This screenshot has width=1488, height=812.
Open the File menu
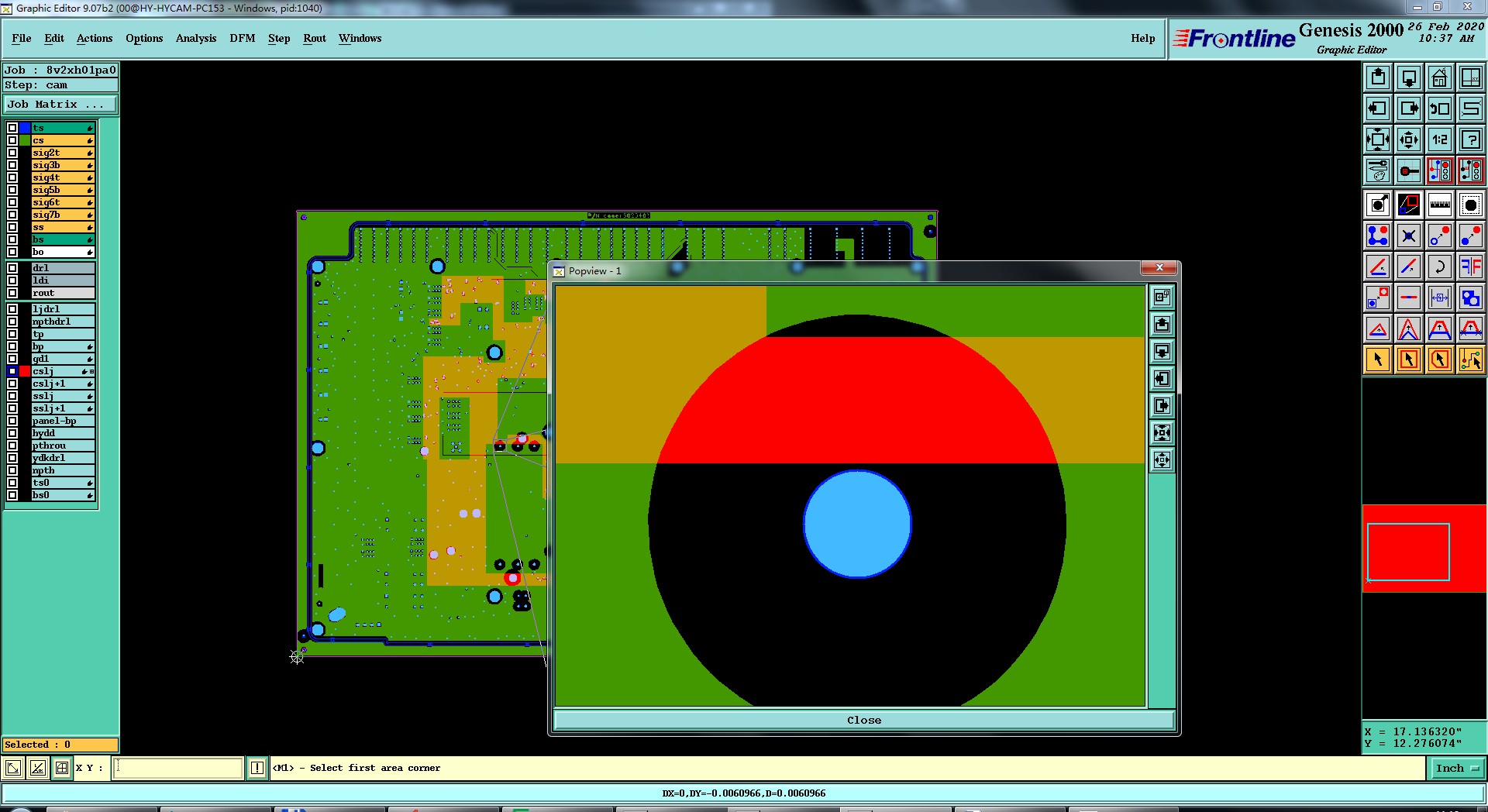point(22,38)
